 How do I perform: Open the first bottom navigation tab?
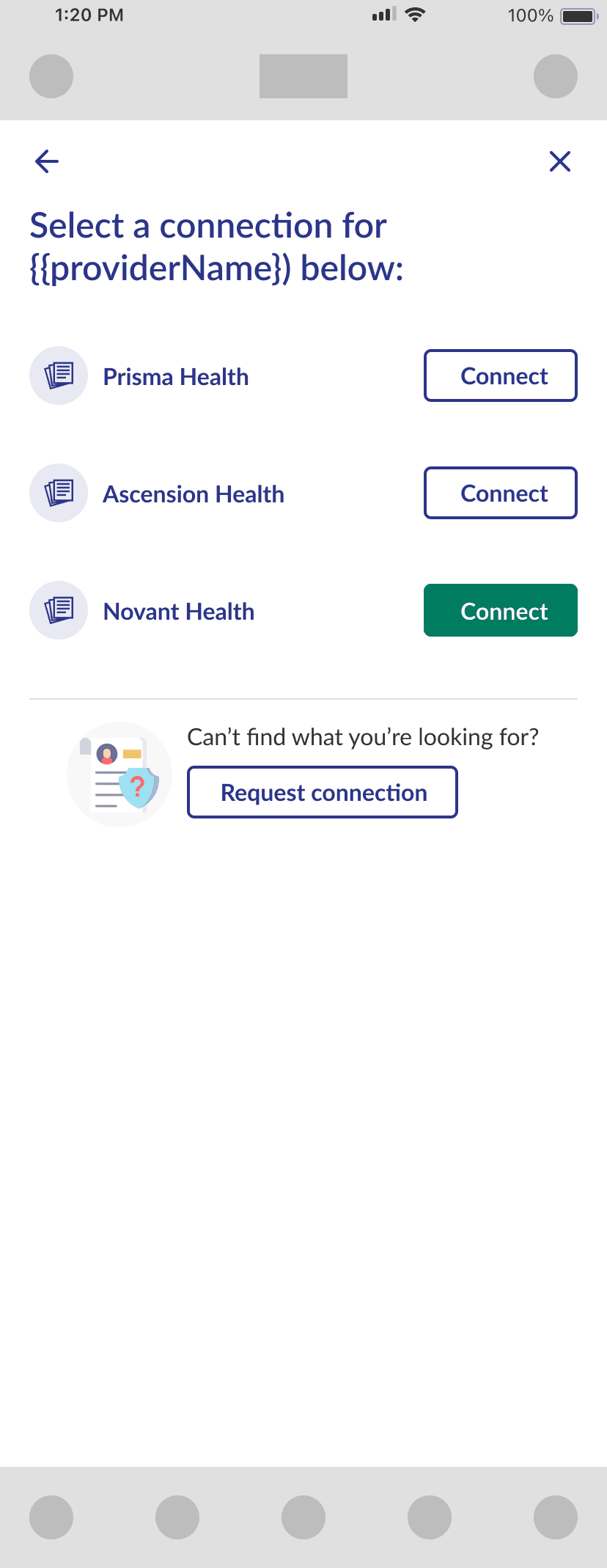coord(51,1517)
